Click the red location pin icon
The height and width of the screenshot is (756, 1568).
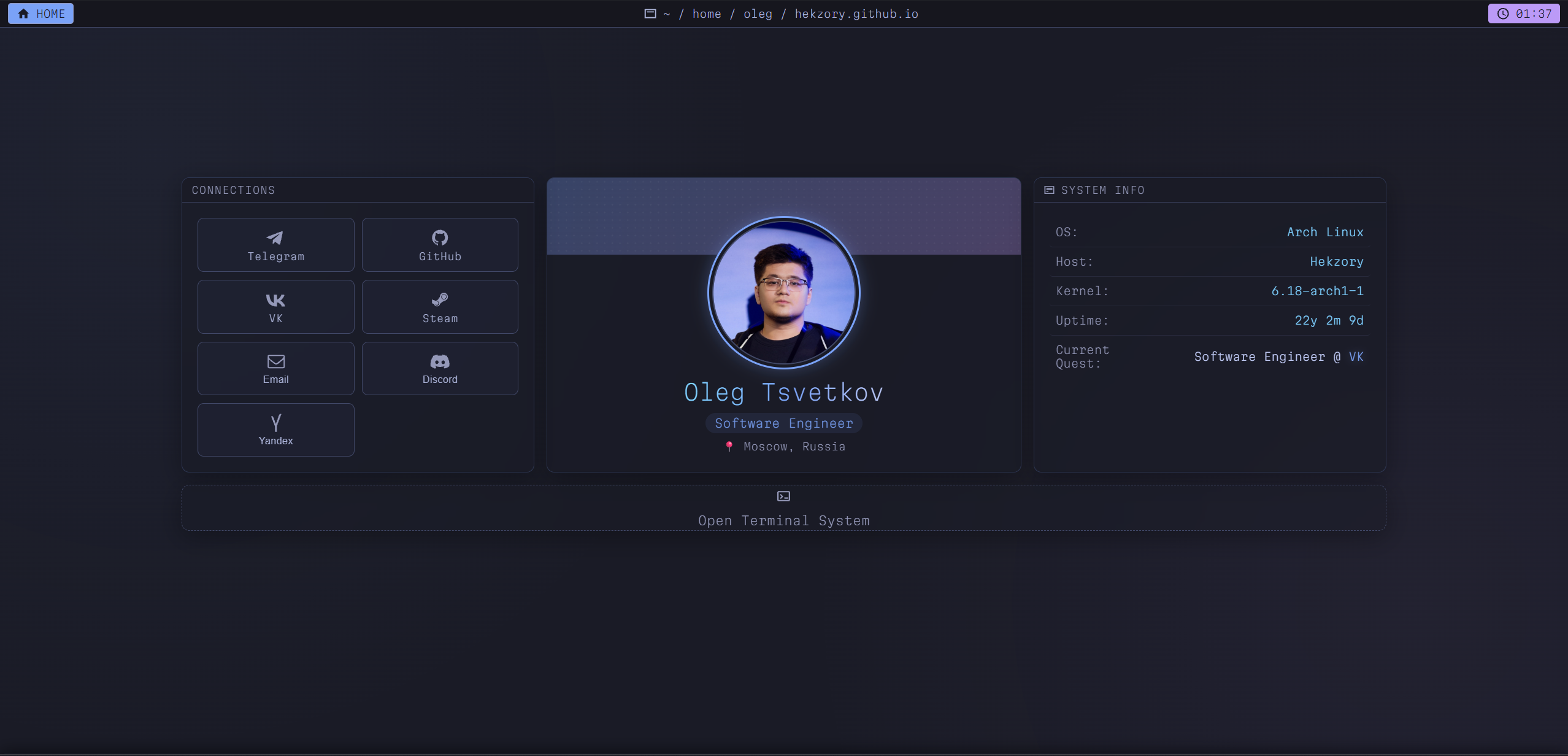[x=729, y=447]
